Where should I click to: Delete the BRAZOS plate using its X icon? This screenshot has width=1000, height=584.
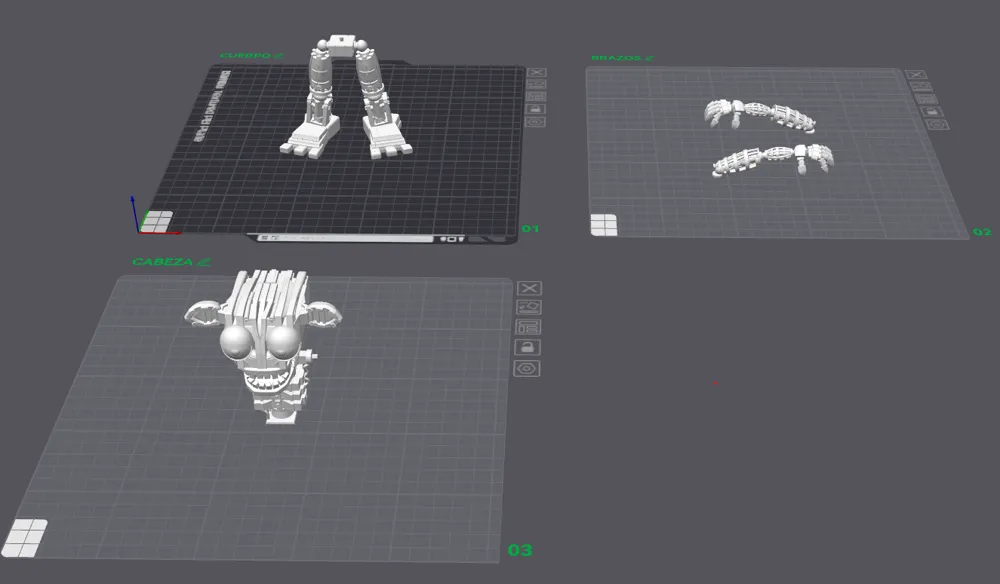pyautogui.click(x=916, y=74)
